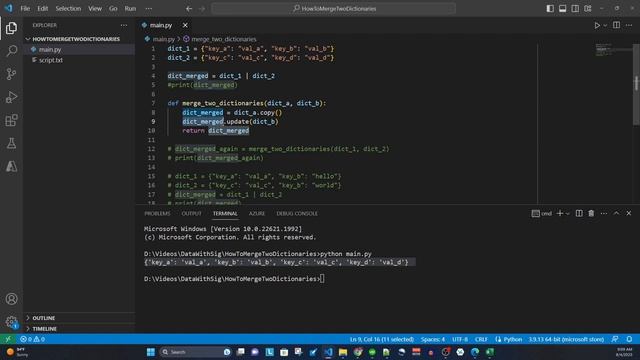The width and height of the screenshot is (640, 360).
Task: Change cursor position via Ln 9, Col 16
Action: [382, 339]
